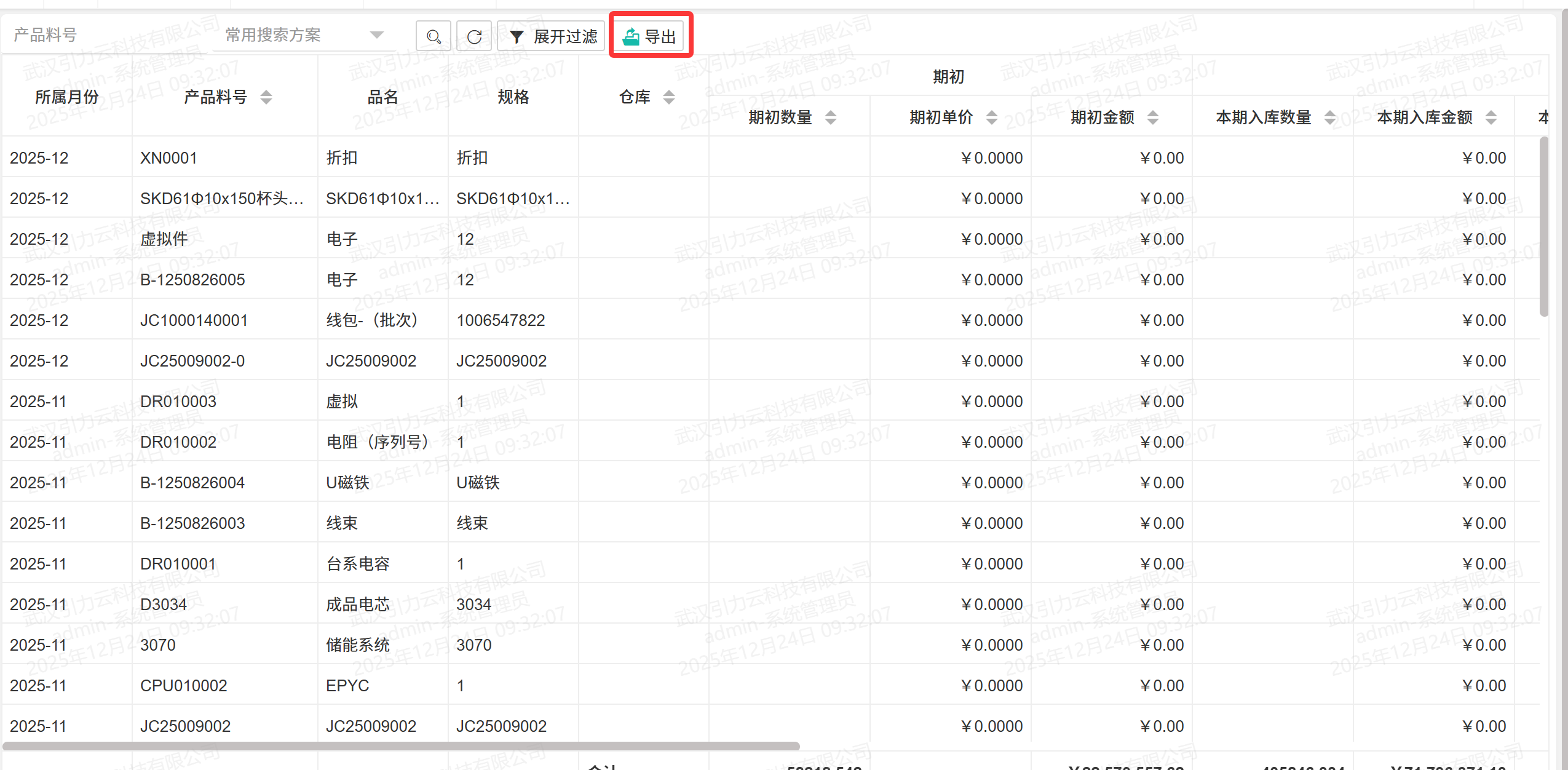Sort by 仓库 column arrows
This screenshot has width=1568, height=770.
coord(669,97)
